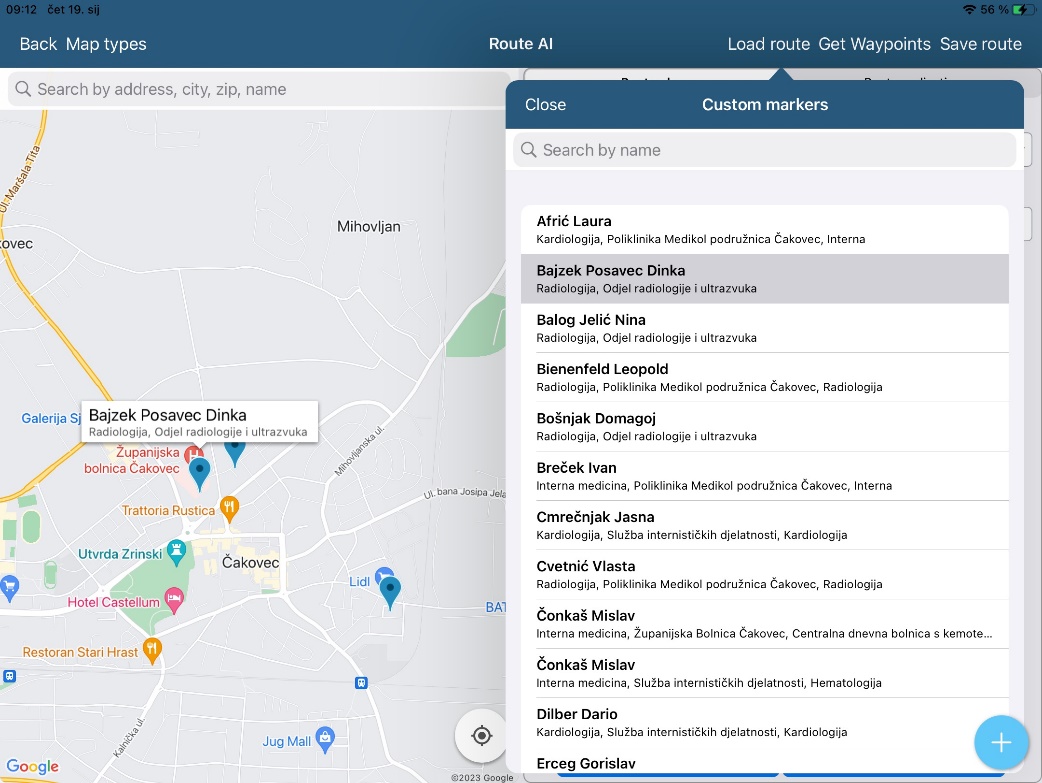Screen dimensions: 1042x783
Task: Center map with the location target icon
Action: pyautogui.click(x=482, y=736)
